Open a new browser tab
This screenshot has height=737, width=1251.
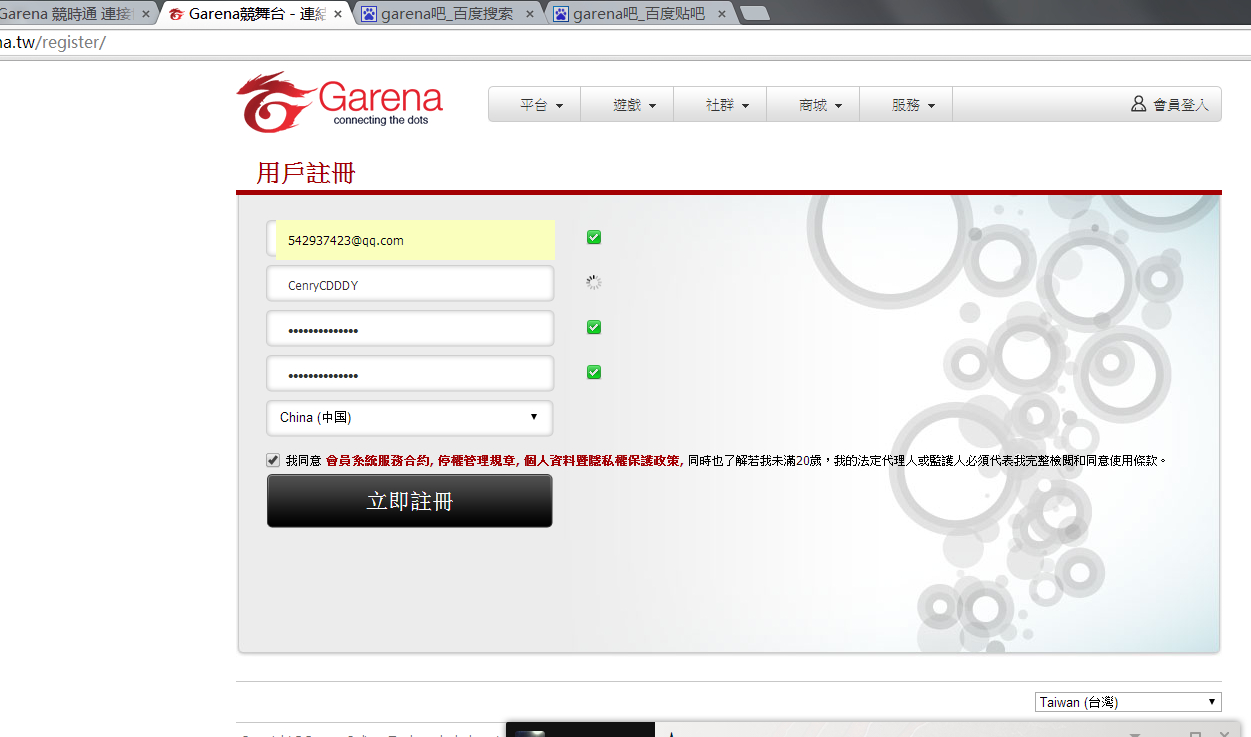click(755, 14)
